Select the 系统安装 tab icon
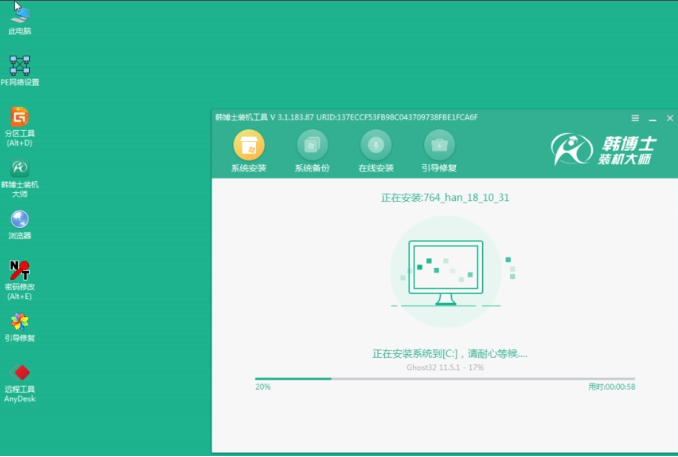Image resolution: width=678 pixels, height=457 pixels. pyautogui.click(x=249, y=151)
